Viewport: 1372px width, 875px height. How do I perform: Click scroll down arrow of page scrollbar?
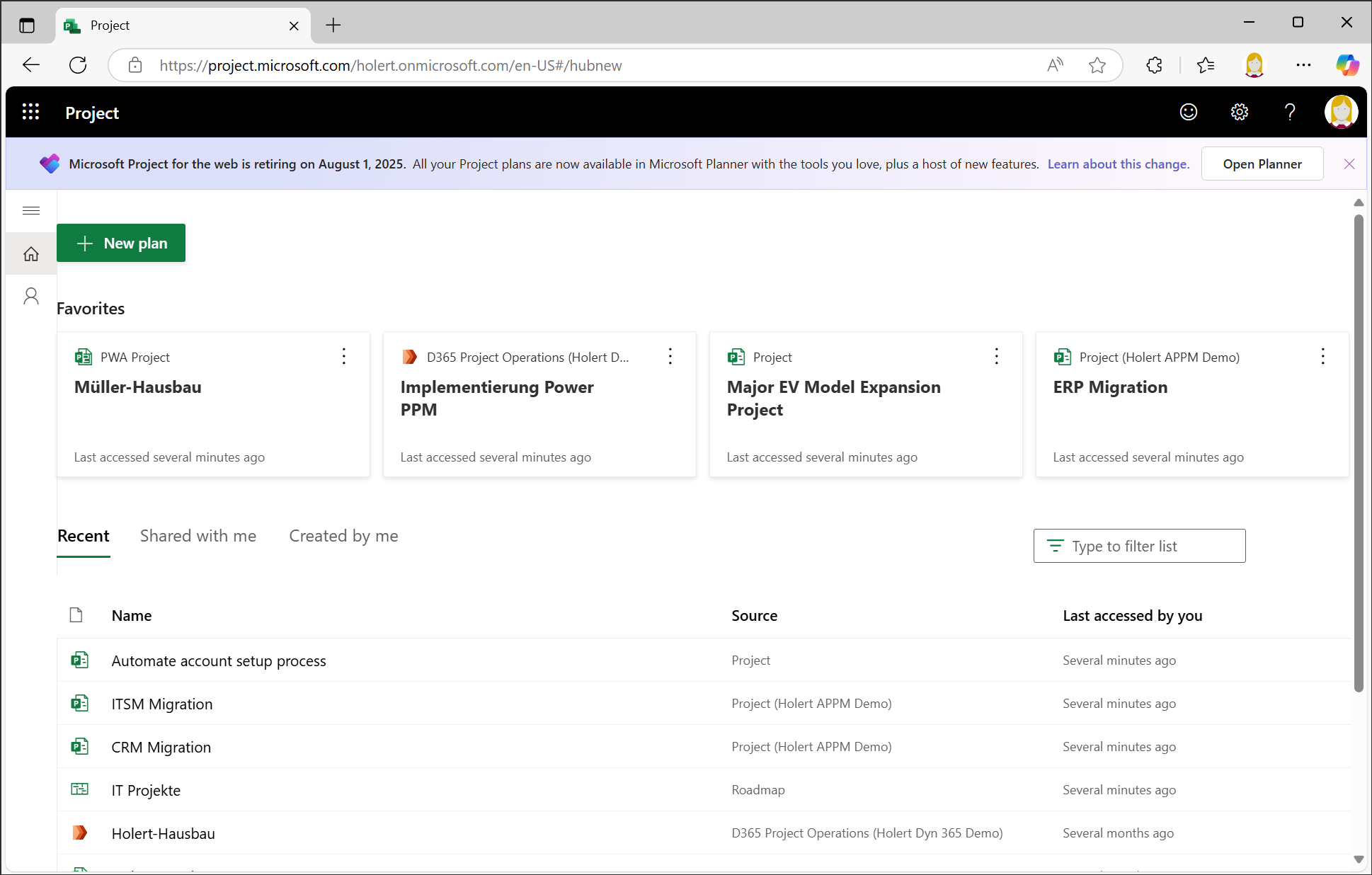(x=1359, y=859)
